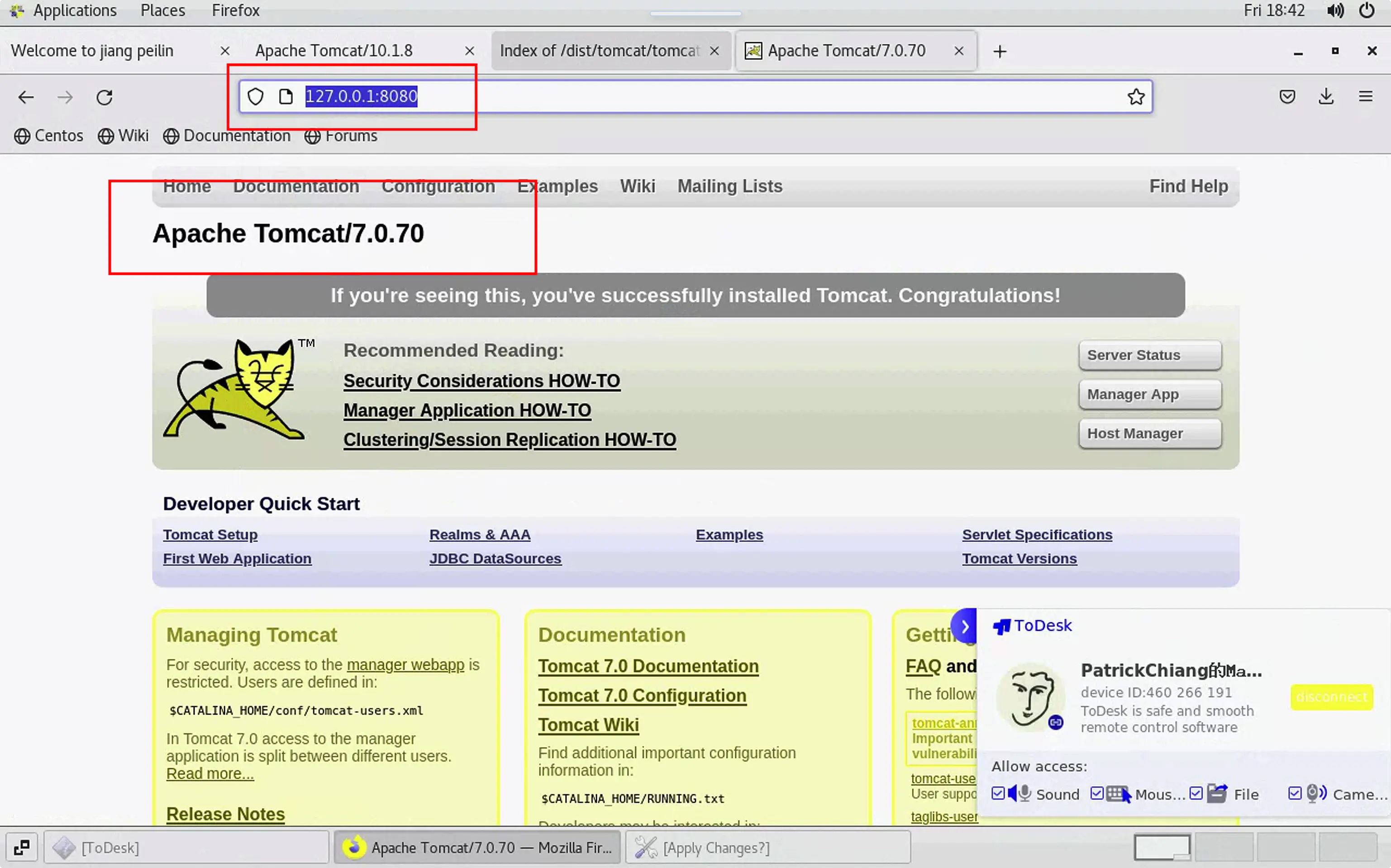Click the Manager App button
The width and height of the screenshot is (1391, 868).
(1149, 394)
